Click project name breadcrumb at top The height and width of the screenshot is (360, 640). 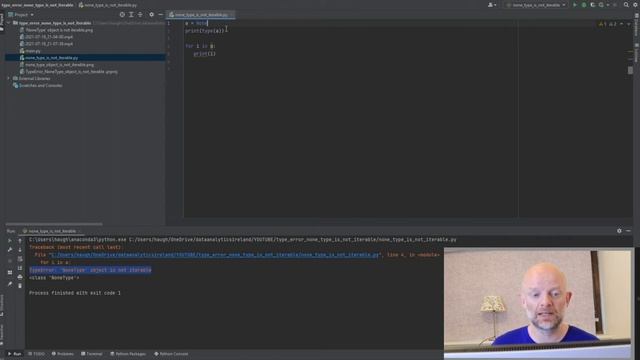(x=38, y=5)
